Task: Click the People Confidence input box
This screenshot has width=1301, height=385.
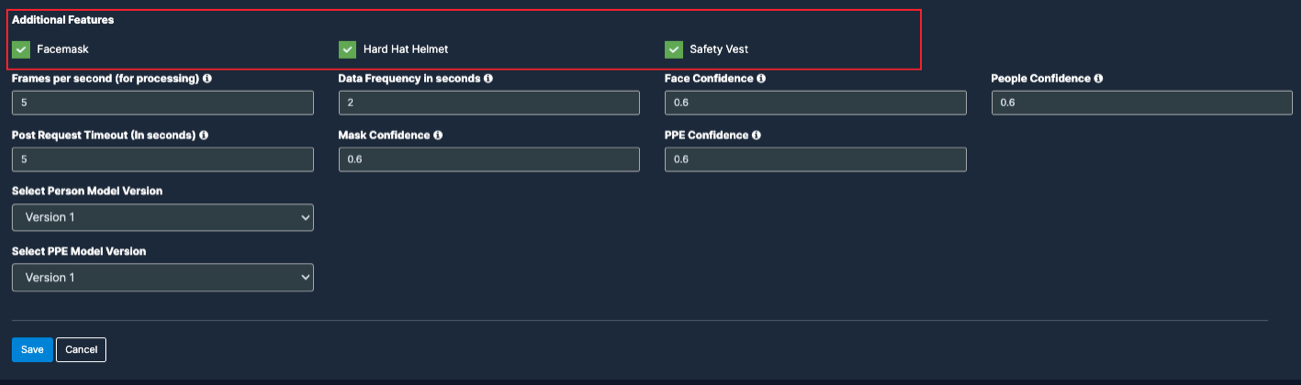Action: pyautogui.click(x=1142, y=103)
